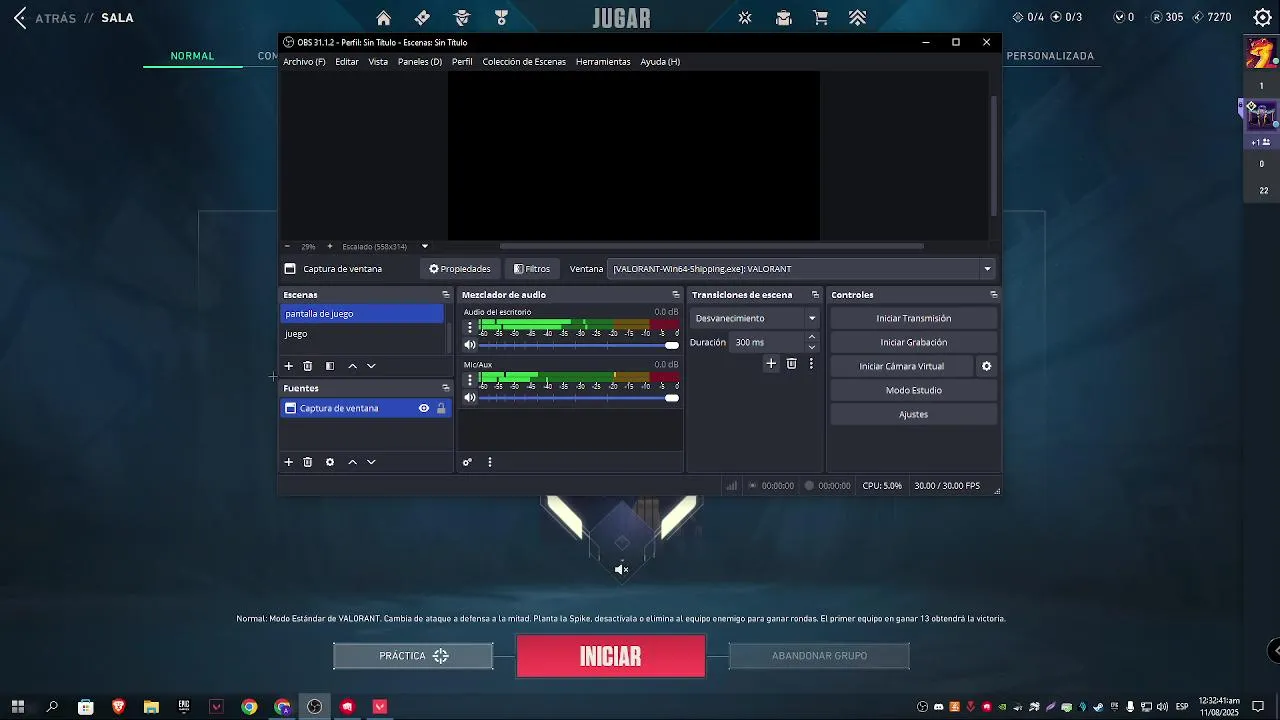Click PRÁCTICA button in Valorant
The width and height of the screenshot is (1280, 720).
coord(413,656)
